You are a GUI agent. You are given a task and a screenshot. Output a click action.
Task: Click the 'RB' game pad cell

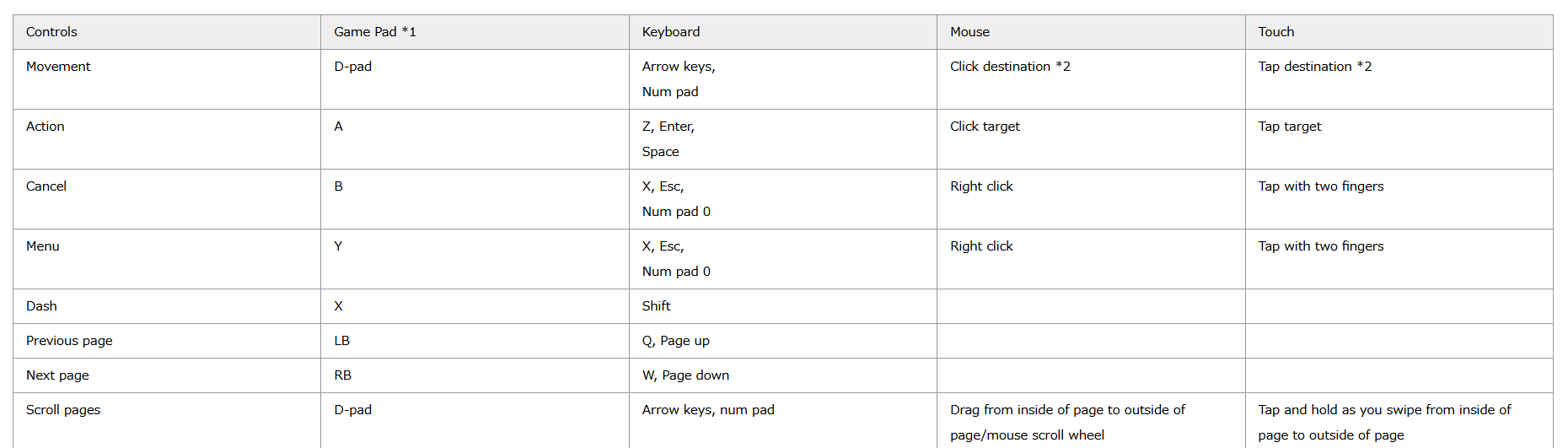click(x=342, y=375)
